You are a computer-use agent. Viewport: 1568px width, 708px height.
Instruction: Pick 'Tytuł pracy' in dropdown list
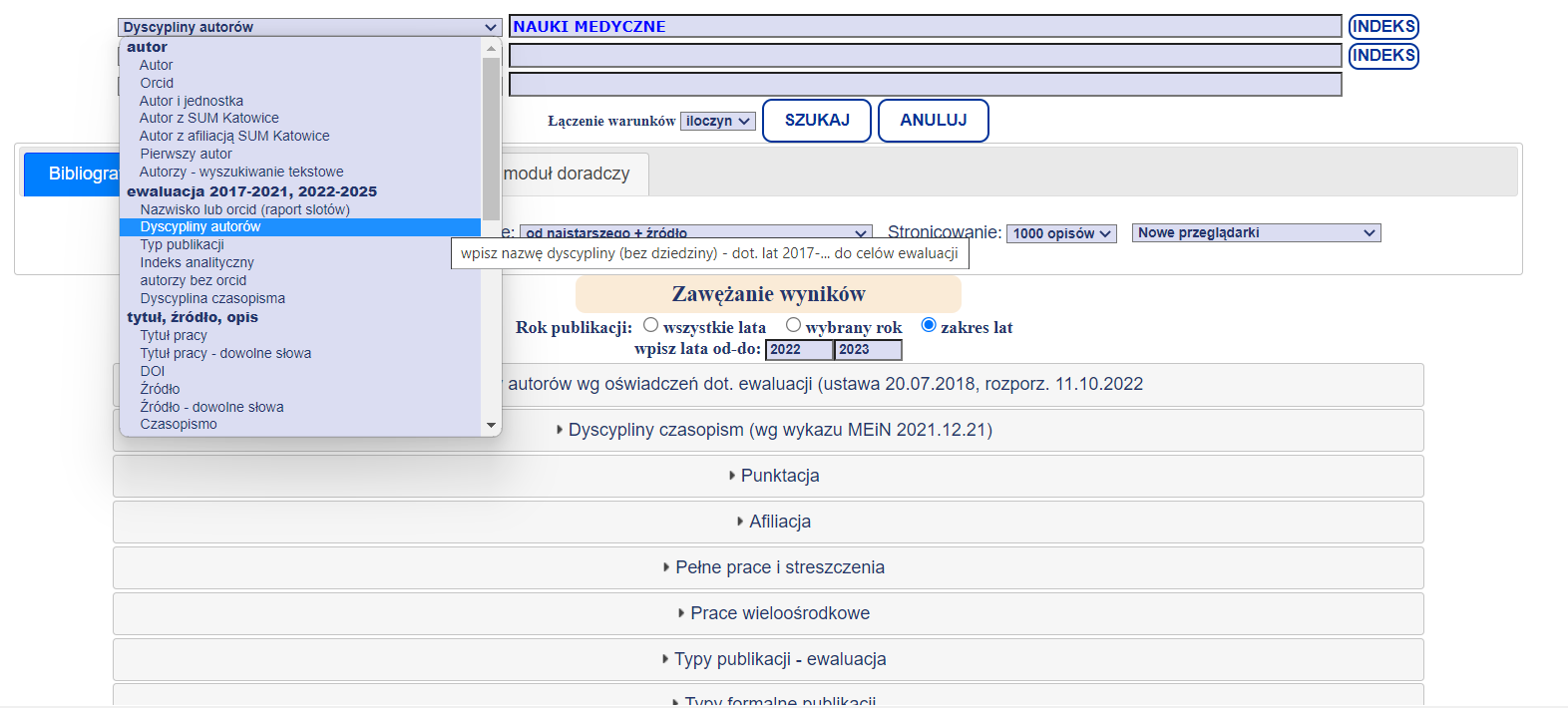click(174, 335)
